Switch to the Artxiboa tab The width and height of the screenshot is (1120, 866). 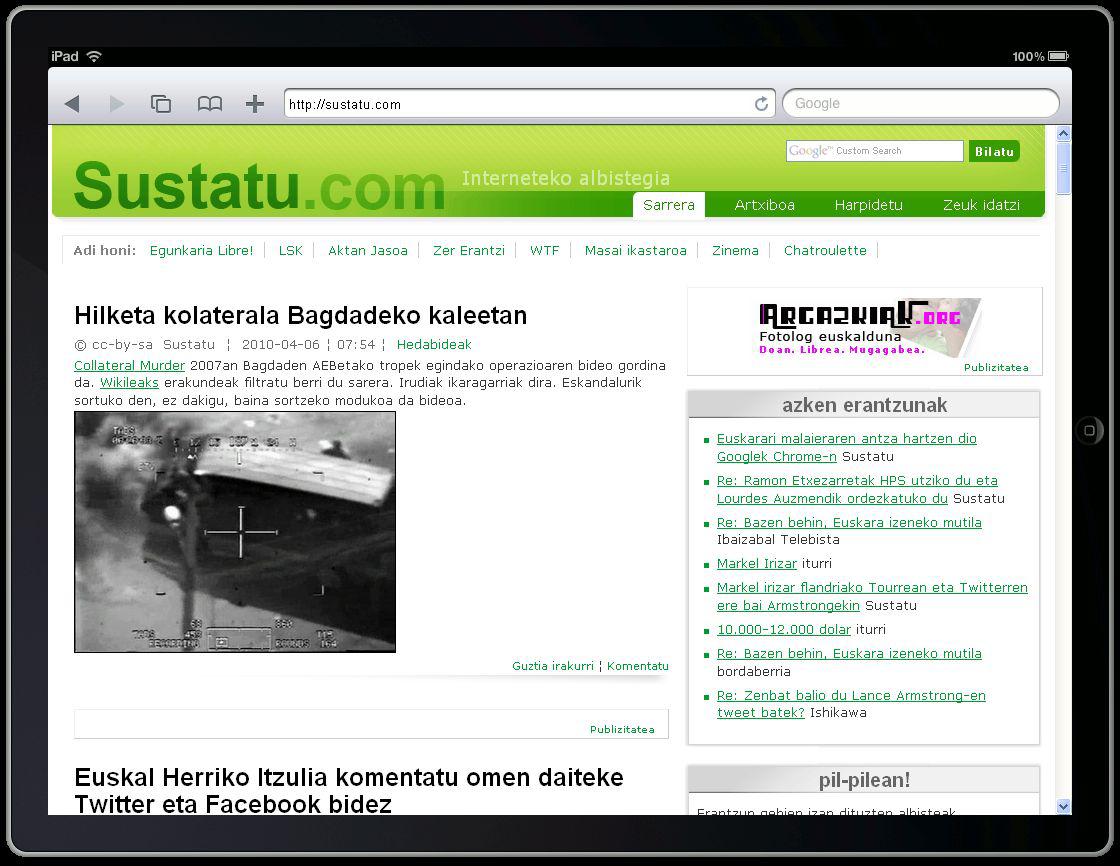pos(764,205)
